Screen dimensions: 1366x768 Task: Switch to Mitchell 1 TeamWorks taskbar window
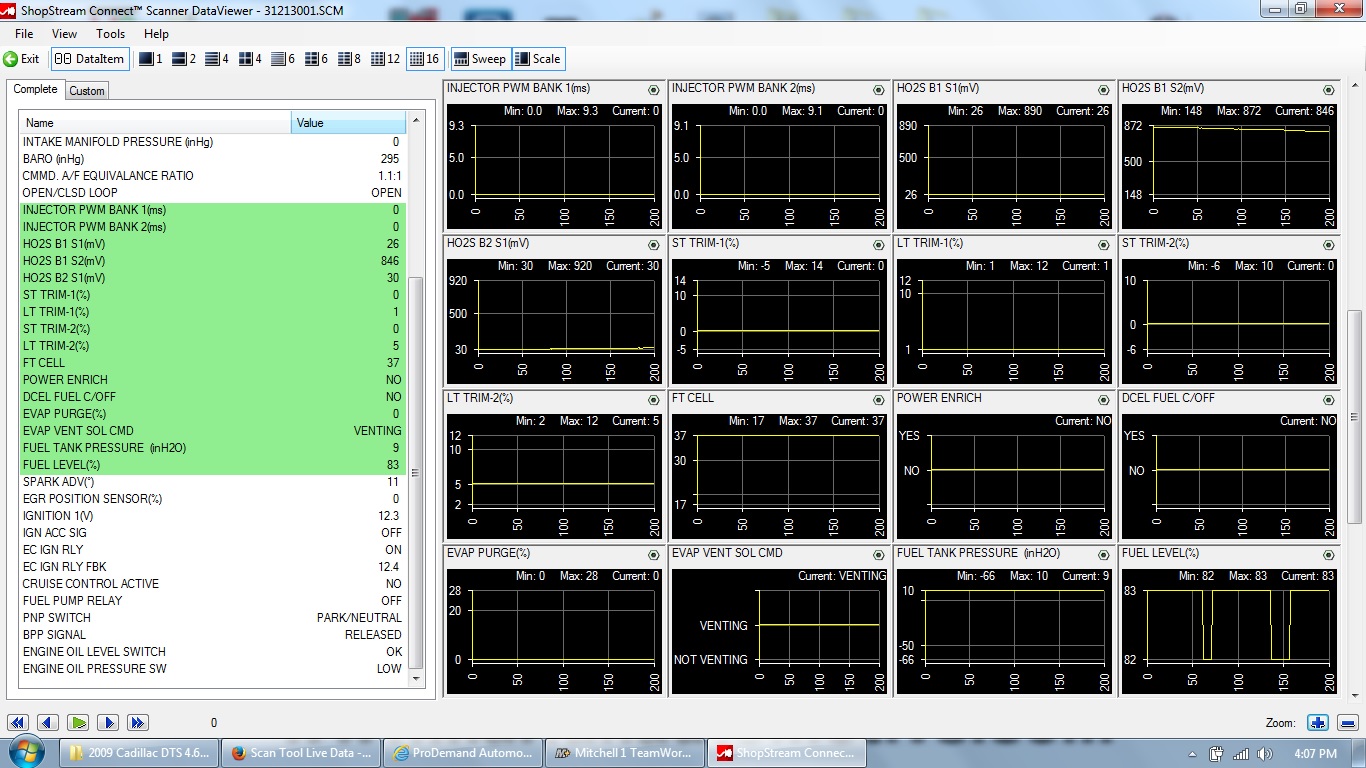click(624, 753)
